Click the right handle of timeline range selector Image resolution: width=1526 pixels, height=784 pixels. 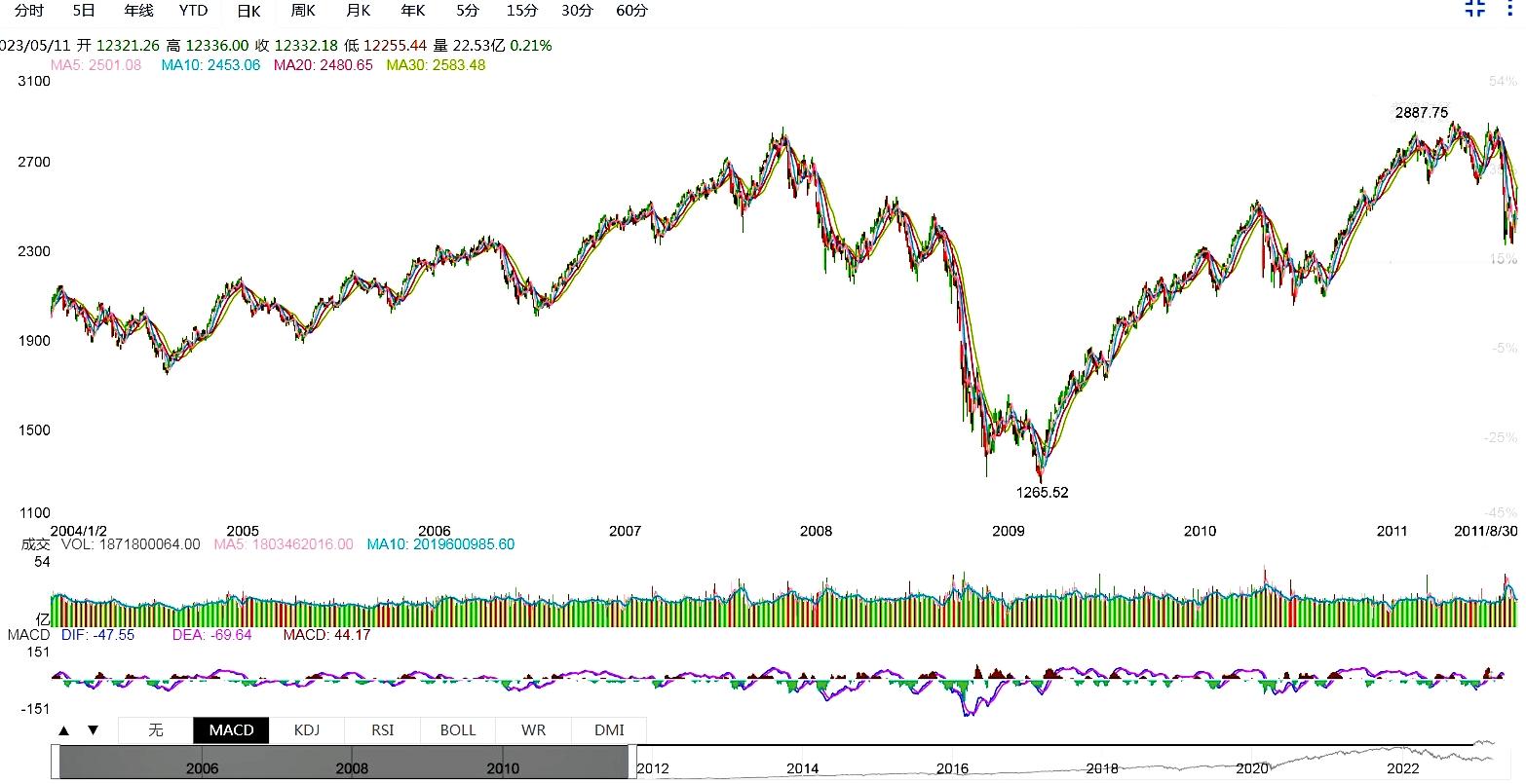click(631, 762)
